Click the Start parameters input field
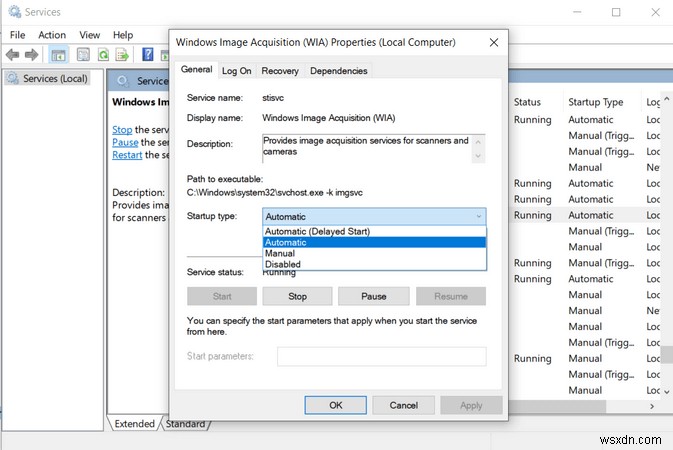This screenshot has height=450, width=673. tap(382, 356)
